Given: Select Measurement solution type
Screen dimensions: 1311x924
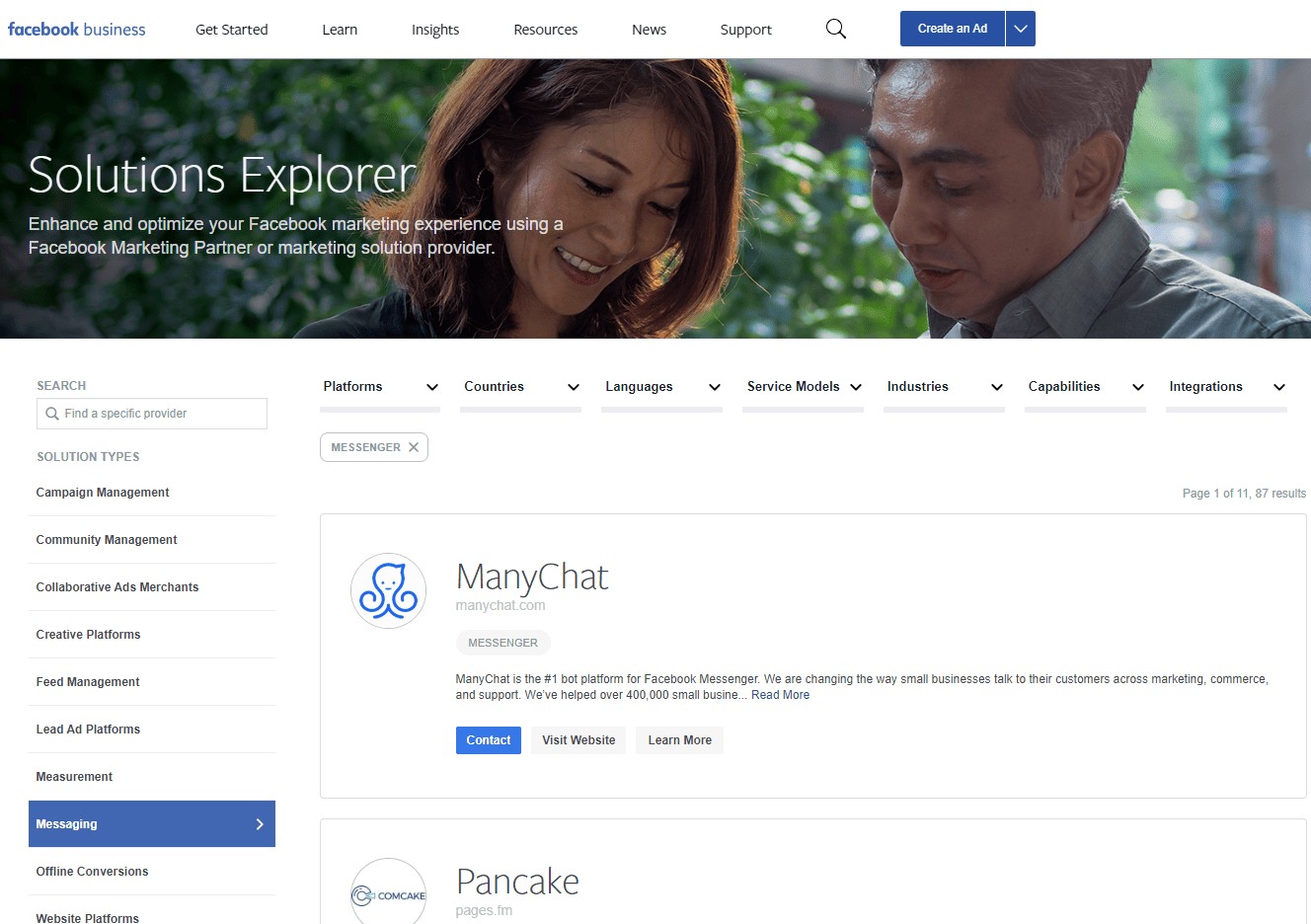Looking at the screenshot, I should pyautogui.click(x=152, y=777).
